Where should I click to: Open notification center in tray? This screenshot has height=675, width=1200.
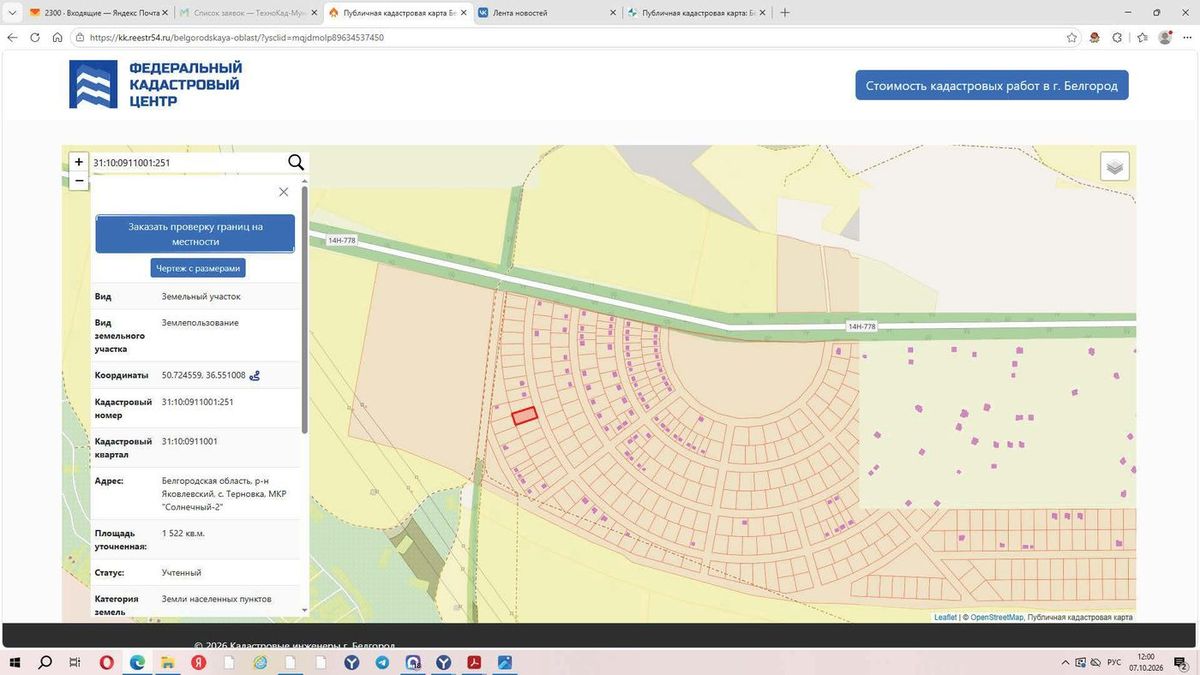coord(1181,663)
